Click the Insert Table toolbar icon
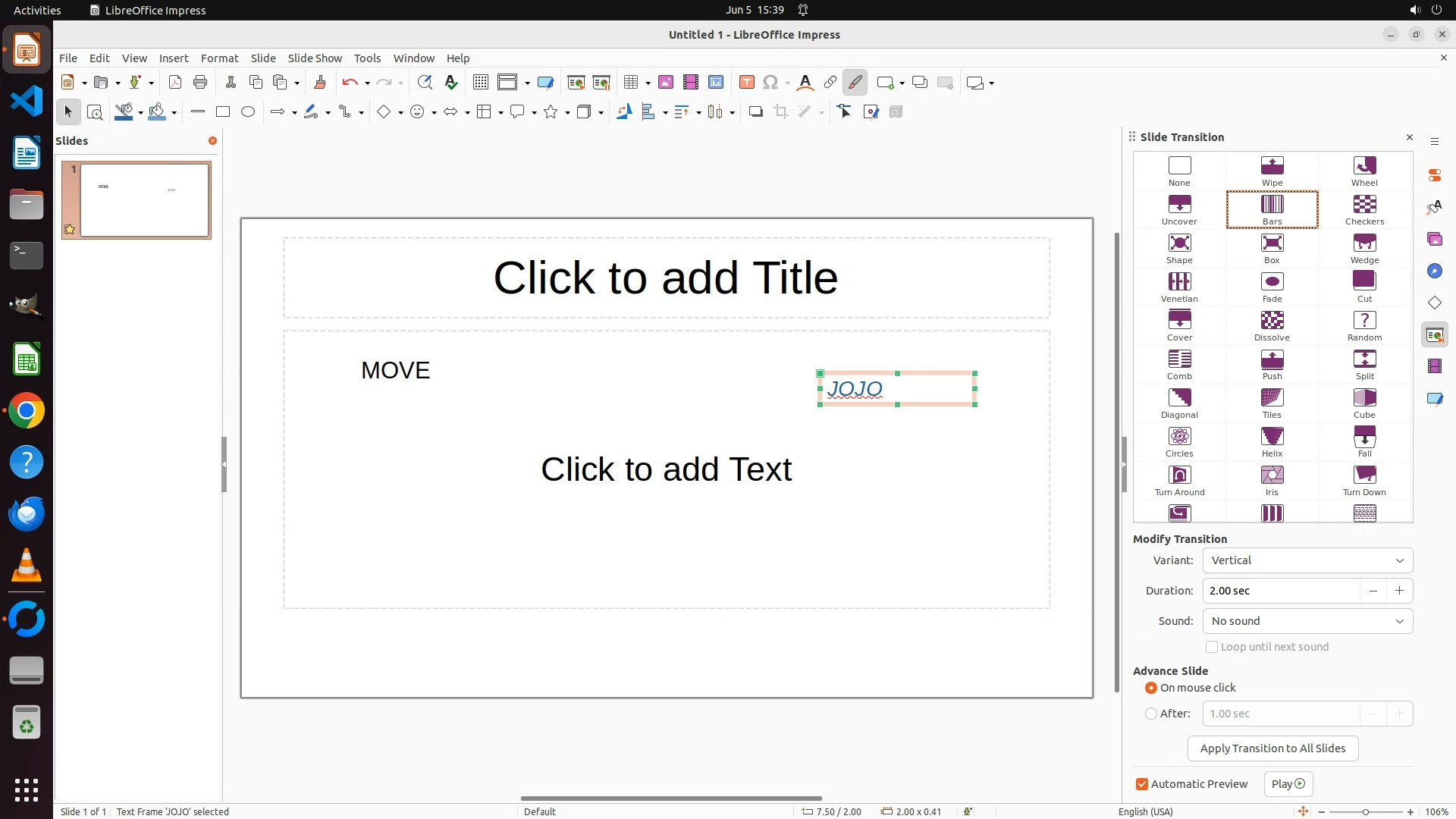1456x819 pixels. (x=630, y=83)
